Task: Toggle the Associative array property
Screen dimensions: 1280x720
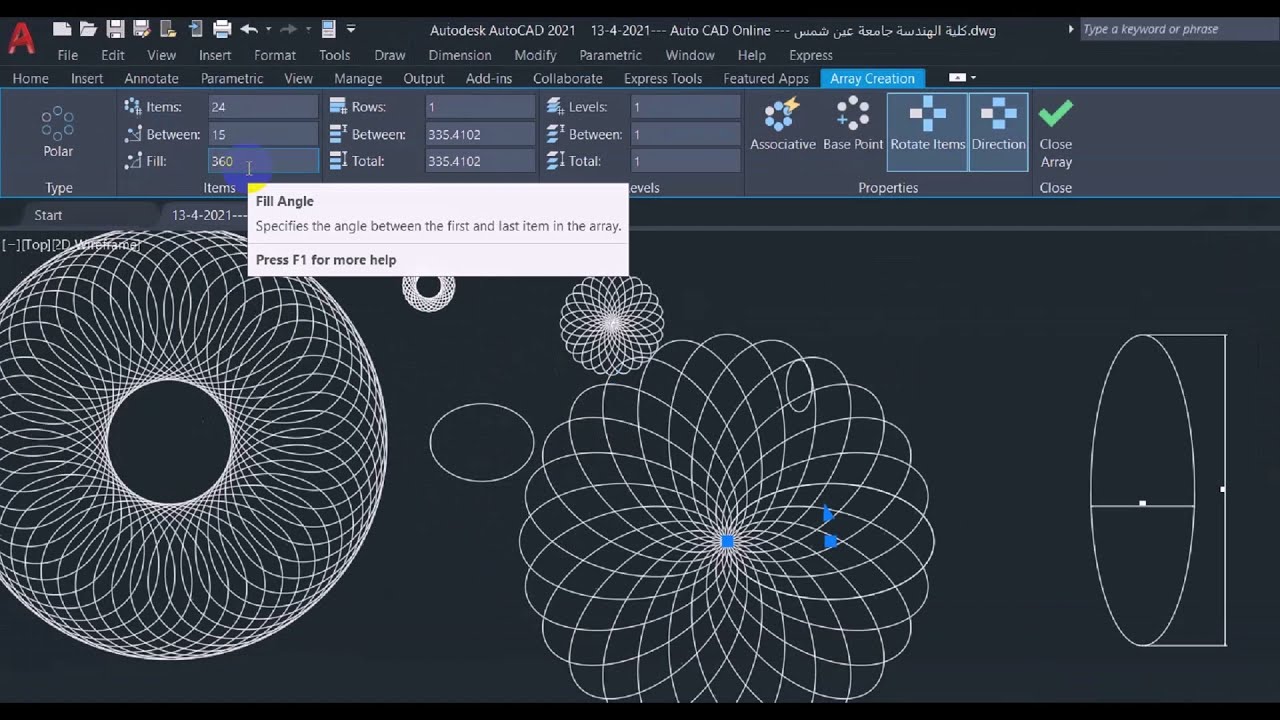Action: 783,124
